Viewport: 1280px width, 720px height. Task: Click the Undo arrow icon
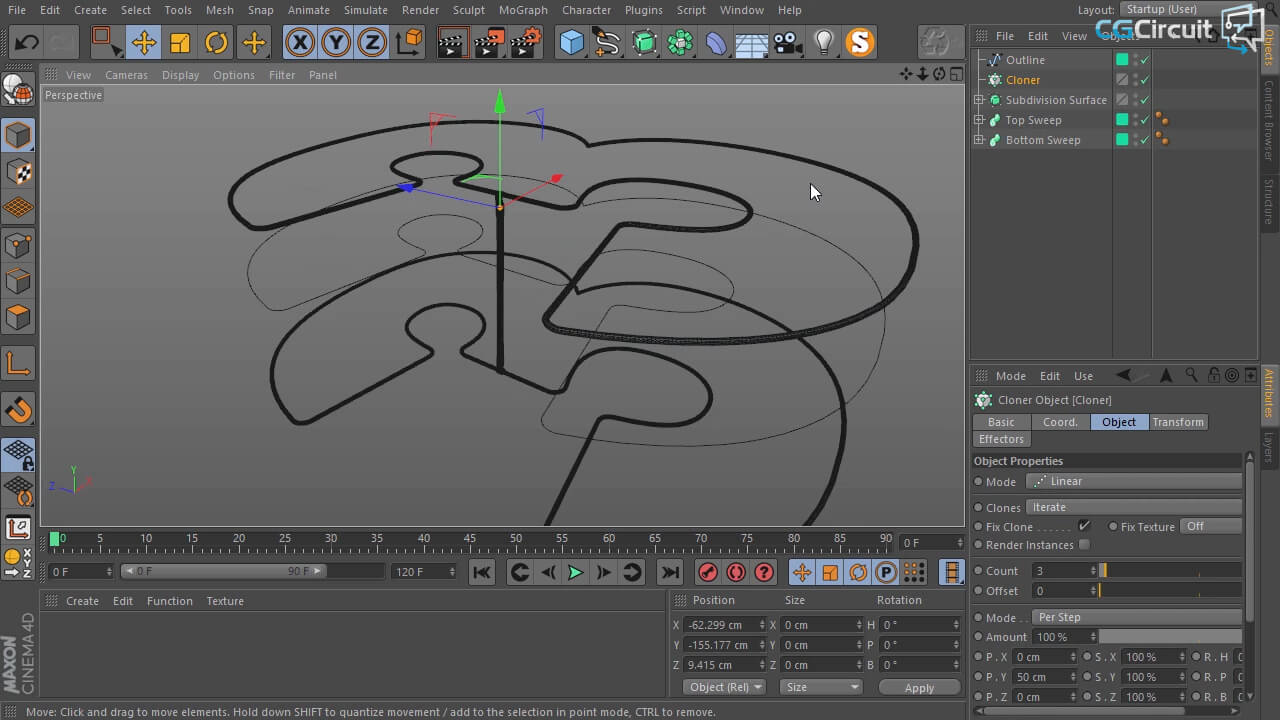[27, 42]
